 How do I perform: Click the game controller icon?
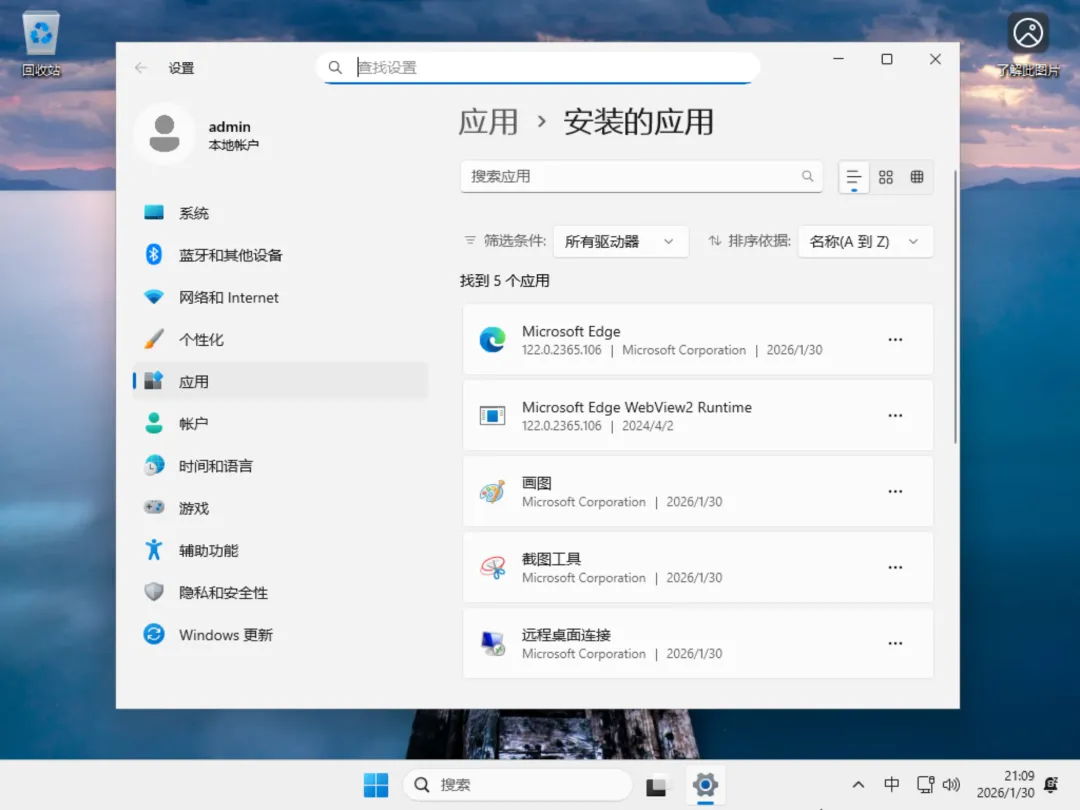coord(154,507)
